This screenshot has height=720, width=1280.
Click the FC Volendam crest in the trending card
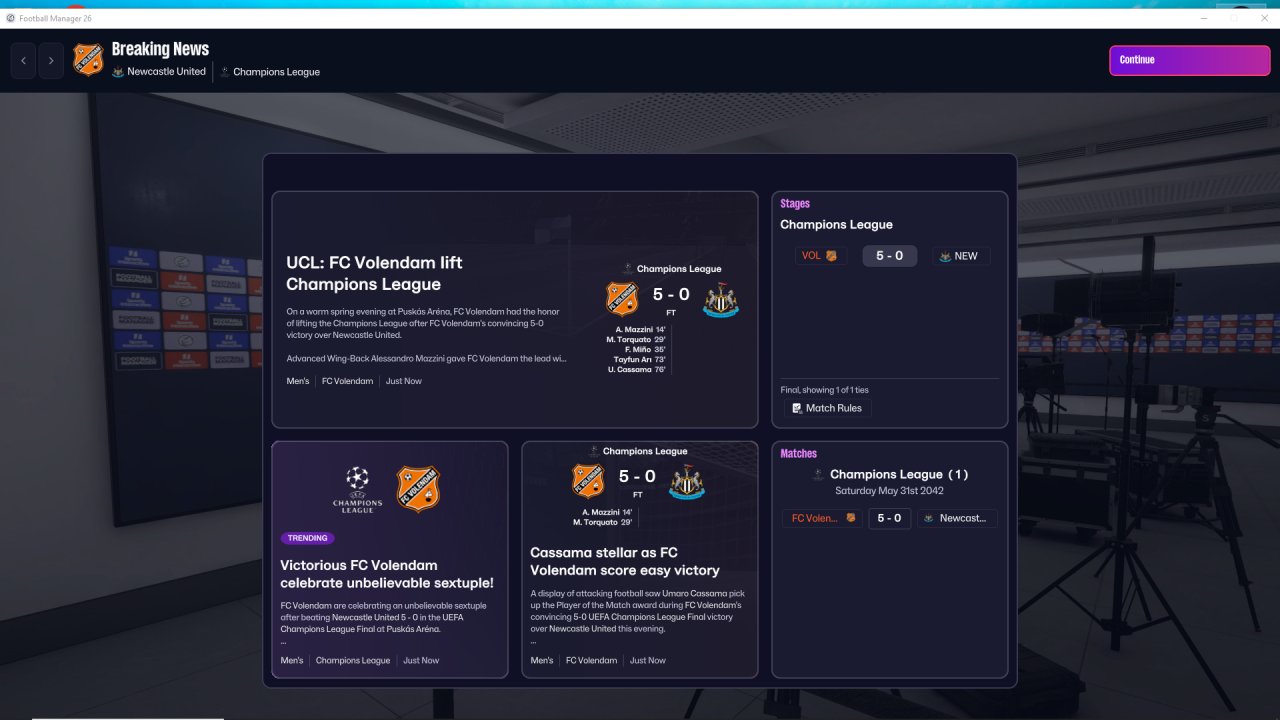[x=418, y=488]
